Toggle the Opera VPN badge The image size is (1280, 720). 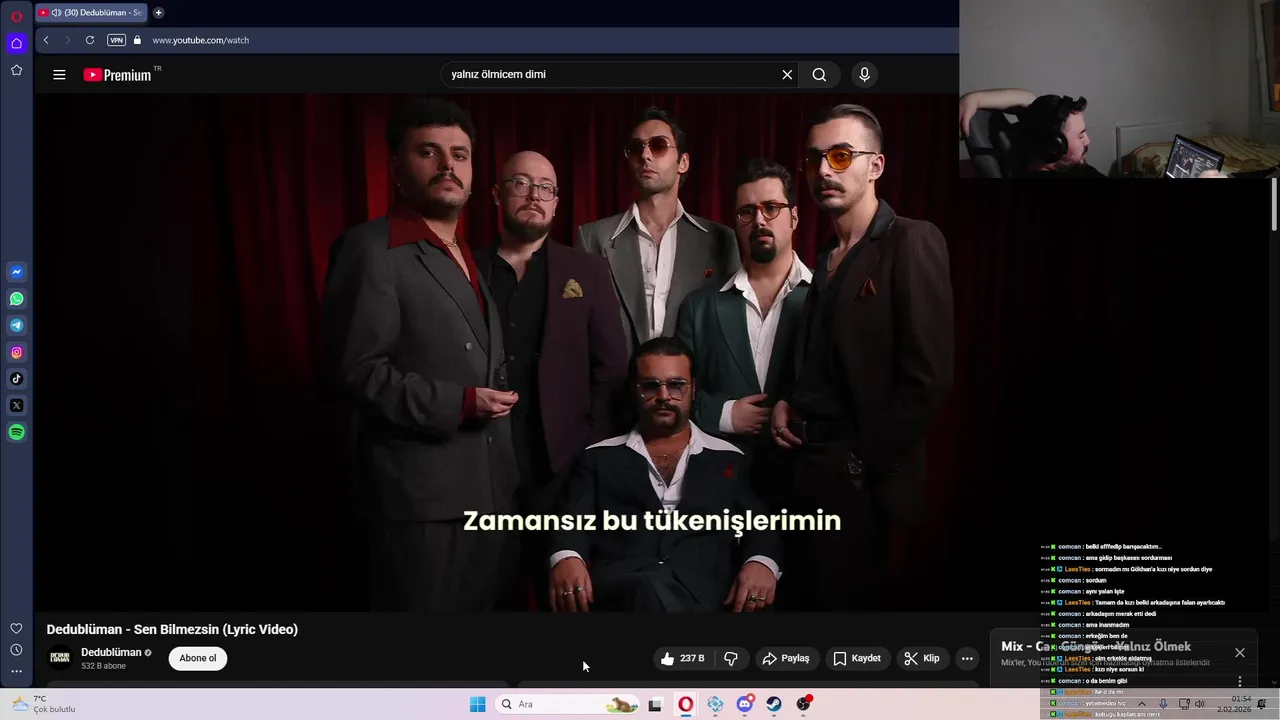point(116,40)
